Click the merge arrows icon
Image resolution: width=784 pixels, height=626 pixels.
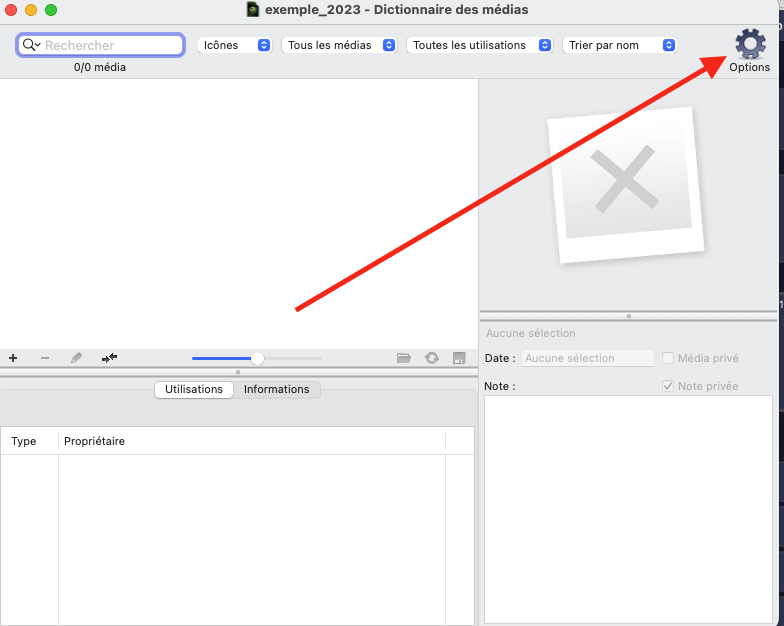point(109,358)
